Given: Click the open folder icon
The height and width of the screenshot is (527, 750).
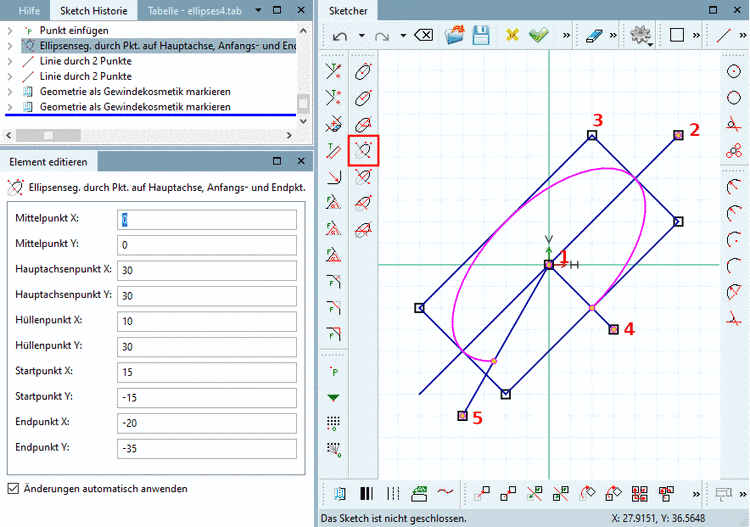Looking at the screenshot, I should [x=455, y=35].
